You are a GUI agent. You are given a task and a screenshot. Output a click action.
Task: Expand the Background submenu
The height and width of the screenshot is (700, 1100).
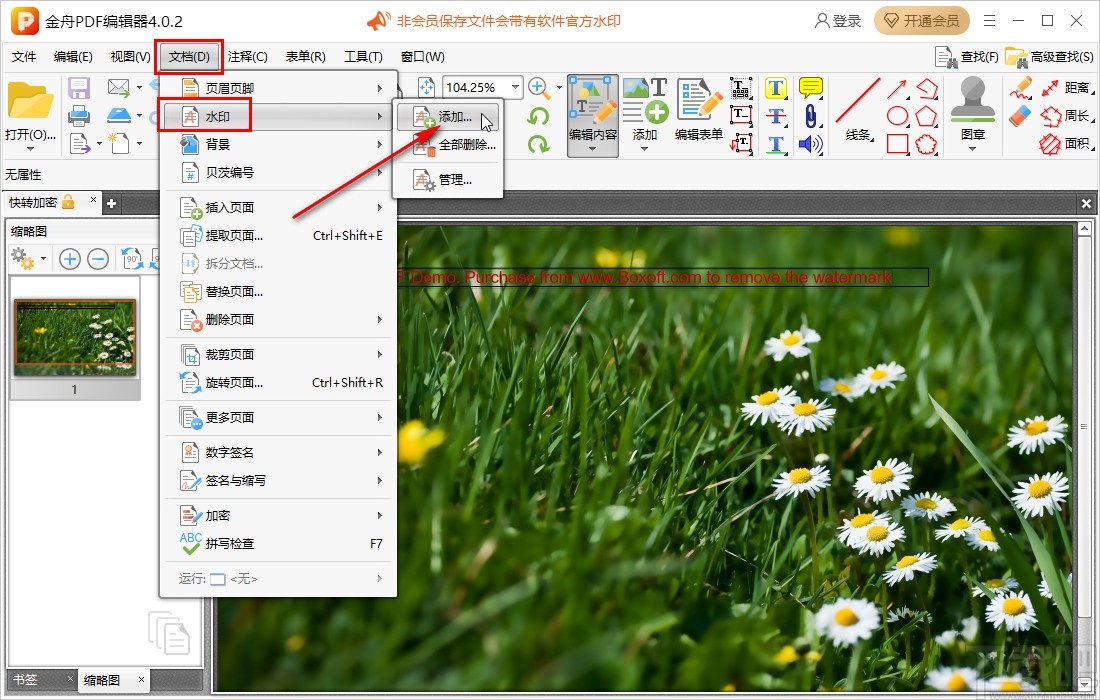(x=281, y=144)
